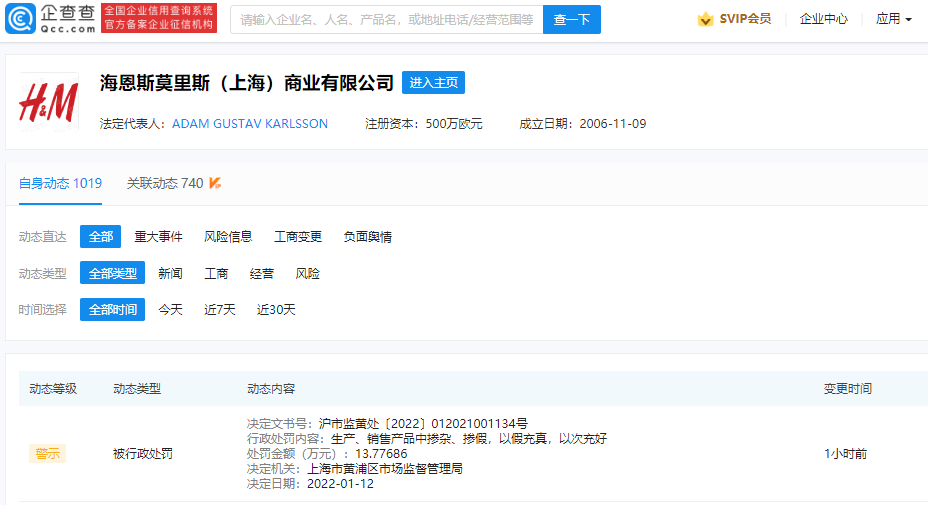Screen dimensions: 928x505
Task: Select the 经营 dynamic type
Action: click(x=262, y=274)
